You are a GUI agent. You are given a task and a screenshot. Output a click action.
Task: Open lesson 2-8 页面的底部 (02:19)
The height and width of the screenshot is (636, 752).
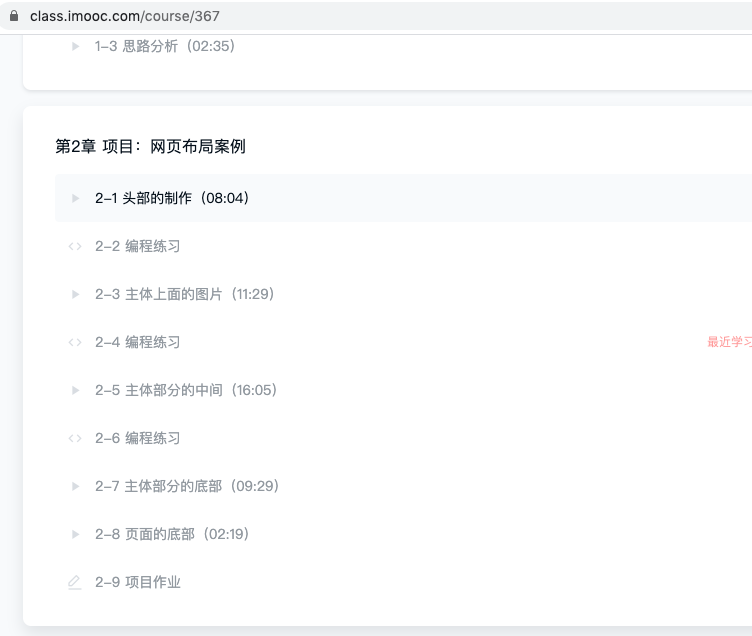172,534
